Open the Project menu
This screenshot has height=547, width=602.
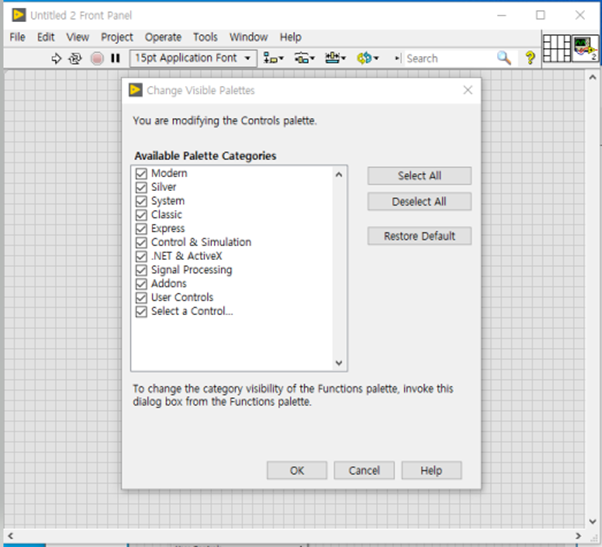117,37
